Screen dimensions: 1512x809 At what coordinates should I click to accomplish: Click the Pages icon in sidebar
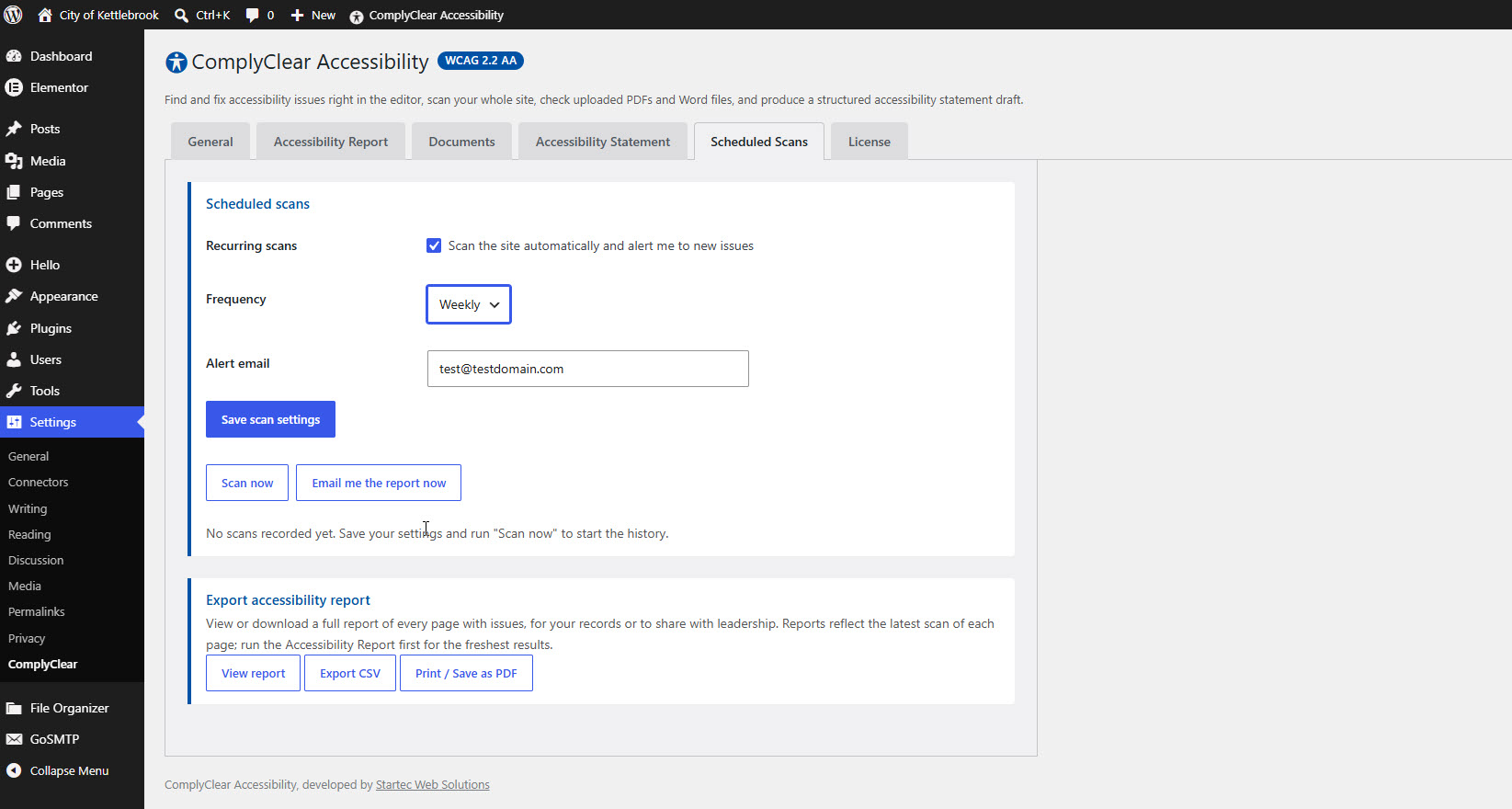(x=14, y=192)
